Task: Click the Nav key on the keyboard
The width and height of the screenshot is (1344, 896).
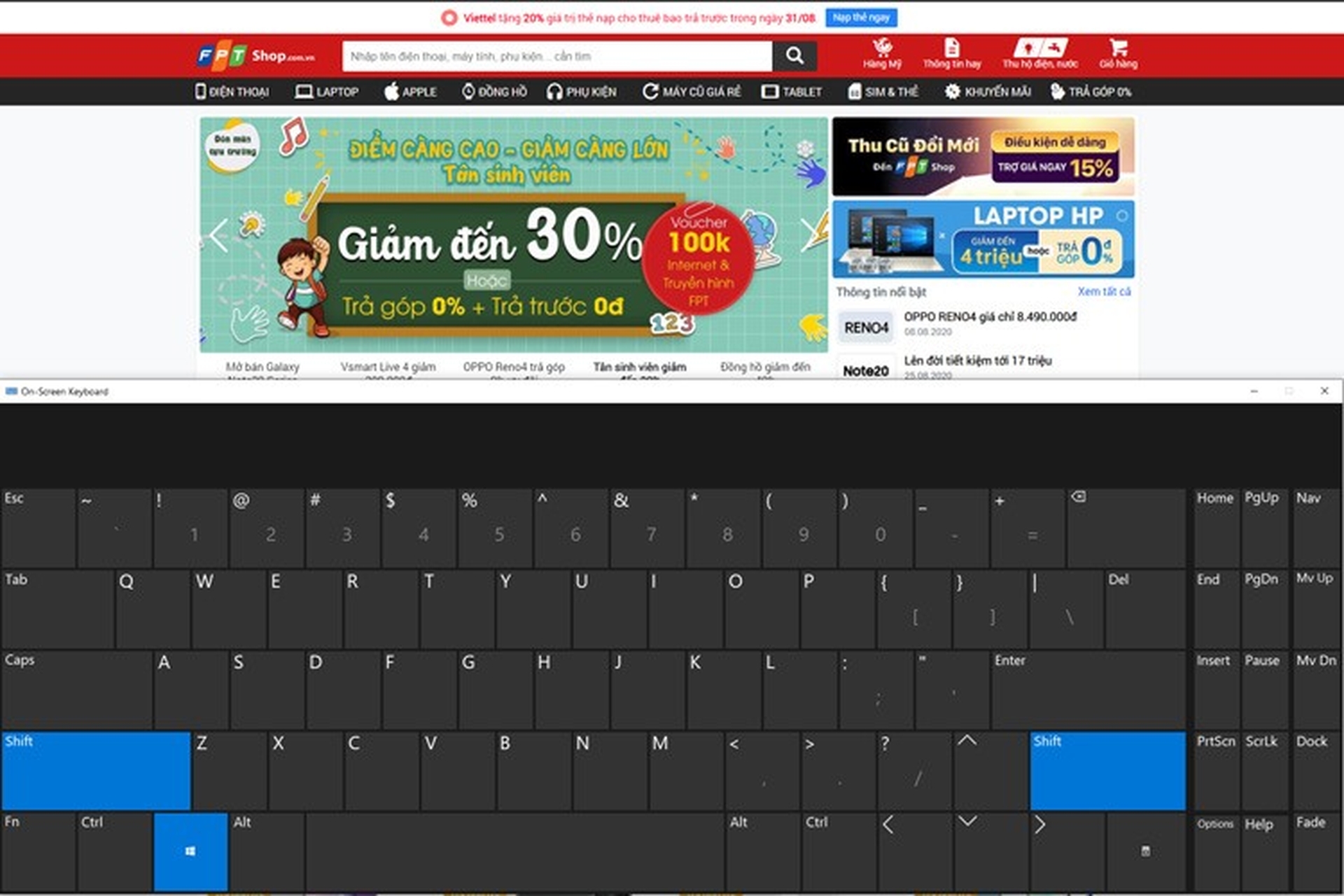Action: coord(1317,528)
